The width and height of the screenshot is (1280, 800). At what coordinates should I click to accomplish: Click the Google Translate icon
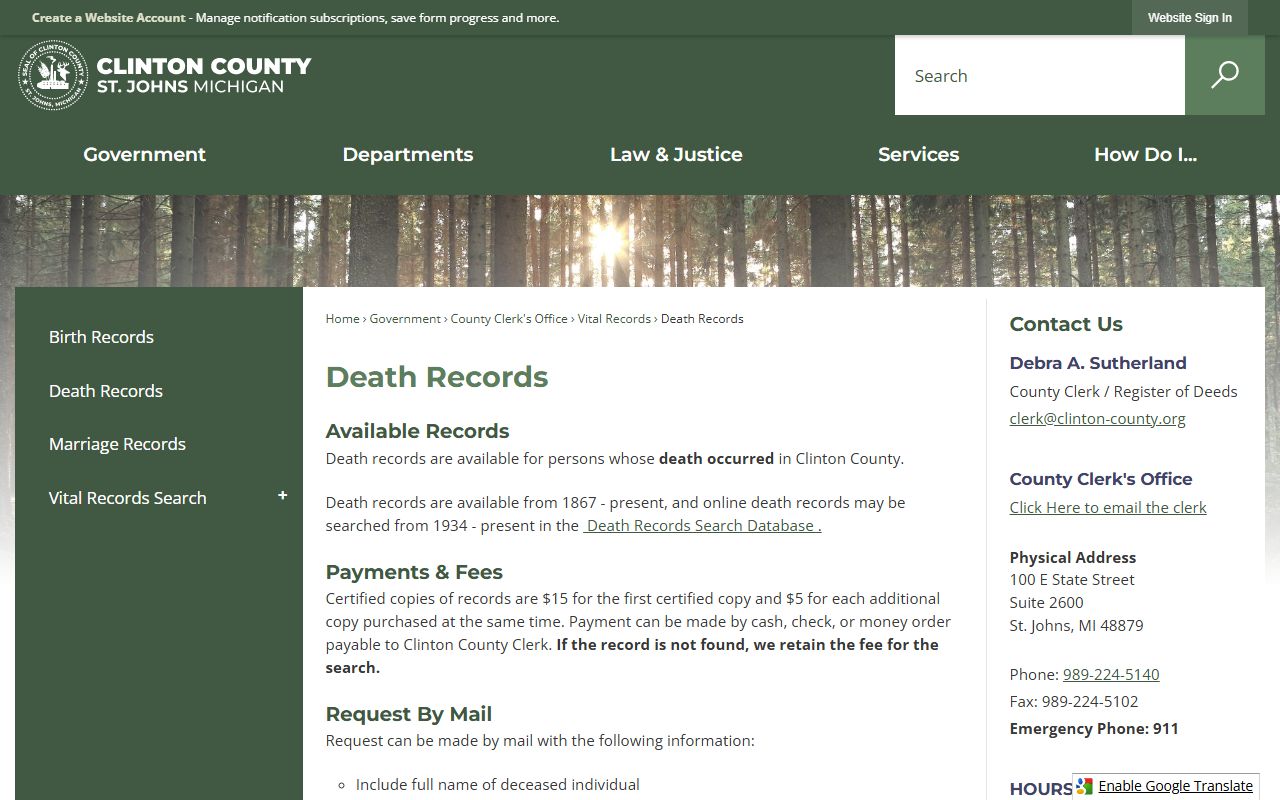coord(1085,786)
